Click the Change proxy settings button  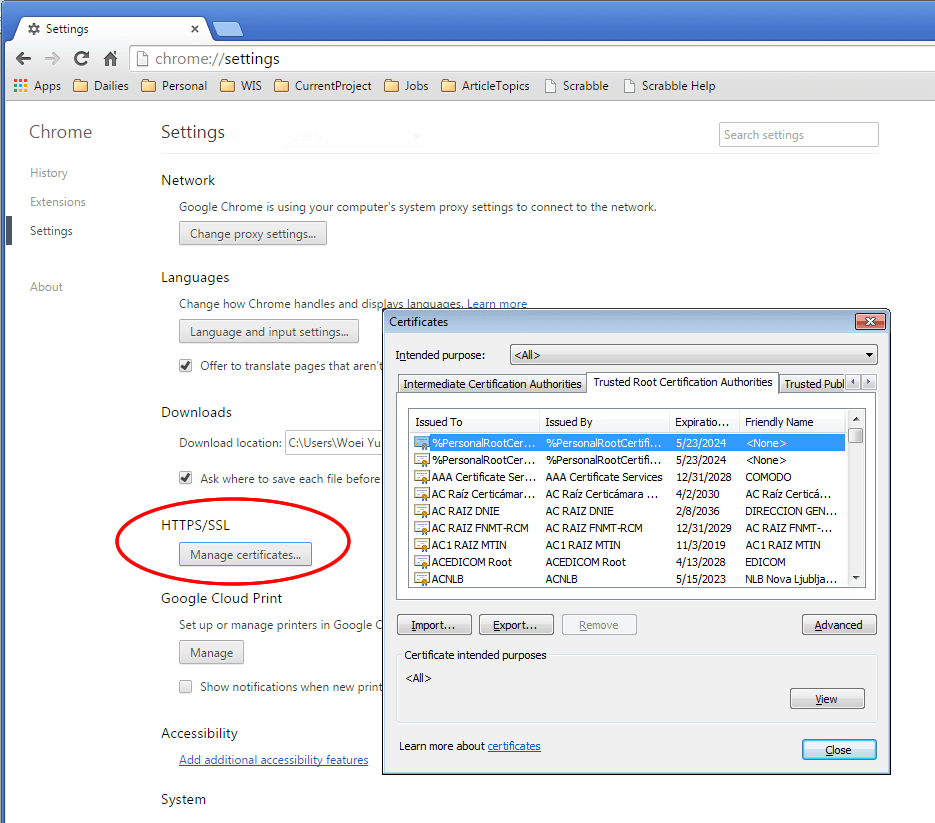pyautogui.click(x=253, y=233)
